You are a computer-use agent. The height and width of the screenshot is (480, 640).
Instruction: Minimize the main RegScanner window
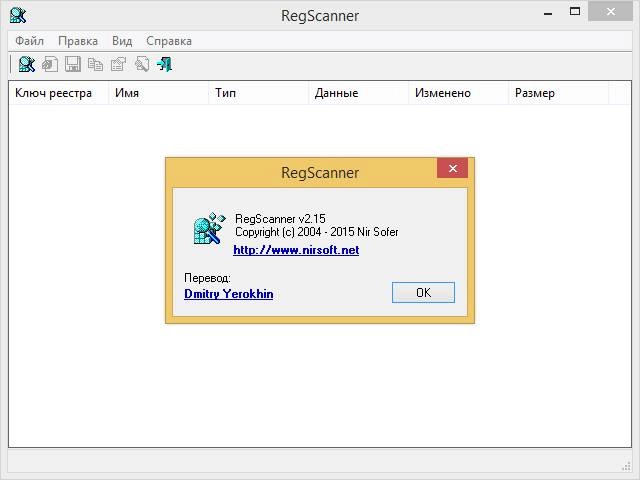[548, 12]
